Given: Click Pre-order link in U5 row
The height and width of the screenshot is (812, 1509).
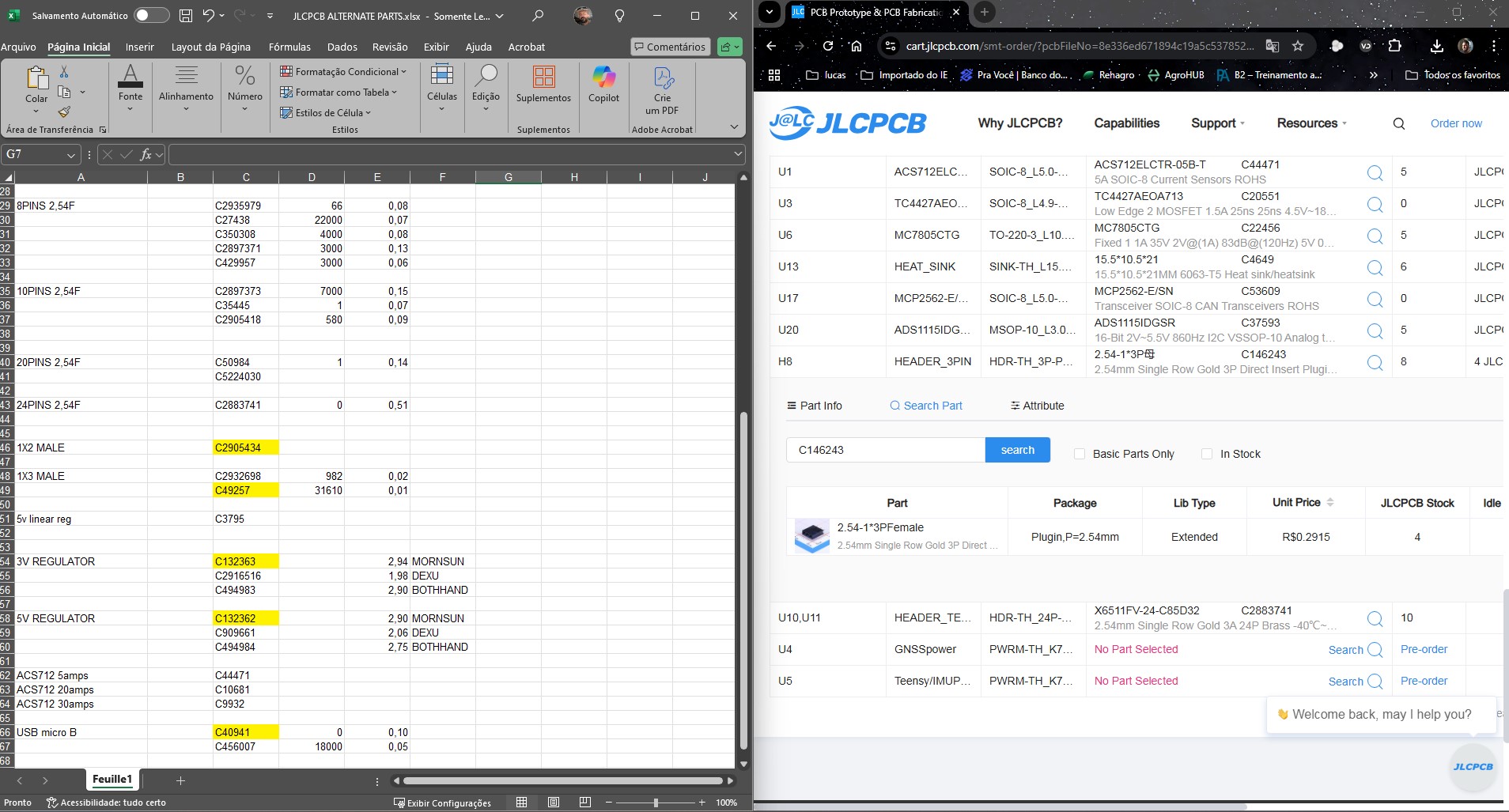Looking at the screenshot, I should 1424,681.
